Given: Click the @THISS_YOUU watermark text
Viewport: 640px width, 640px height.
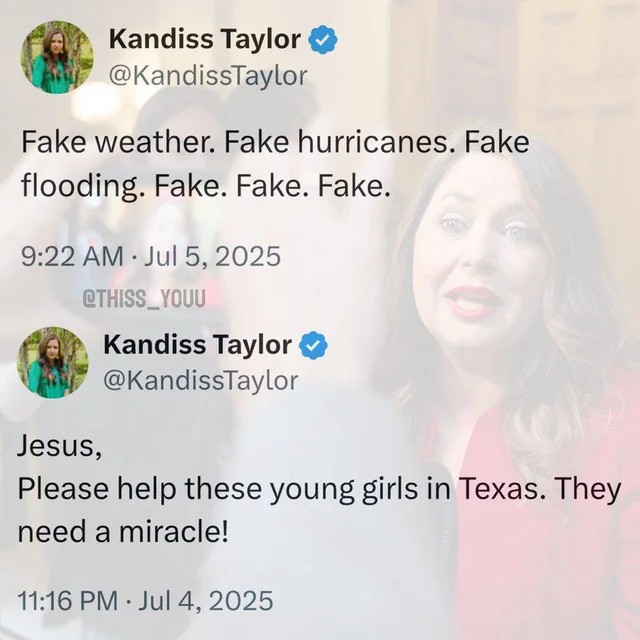Looking at the screenshot, I should (x=144, y=299).
